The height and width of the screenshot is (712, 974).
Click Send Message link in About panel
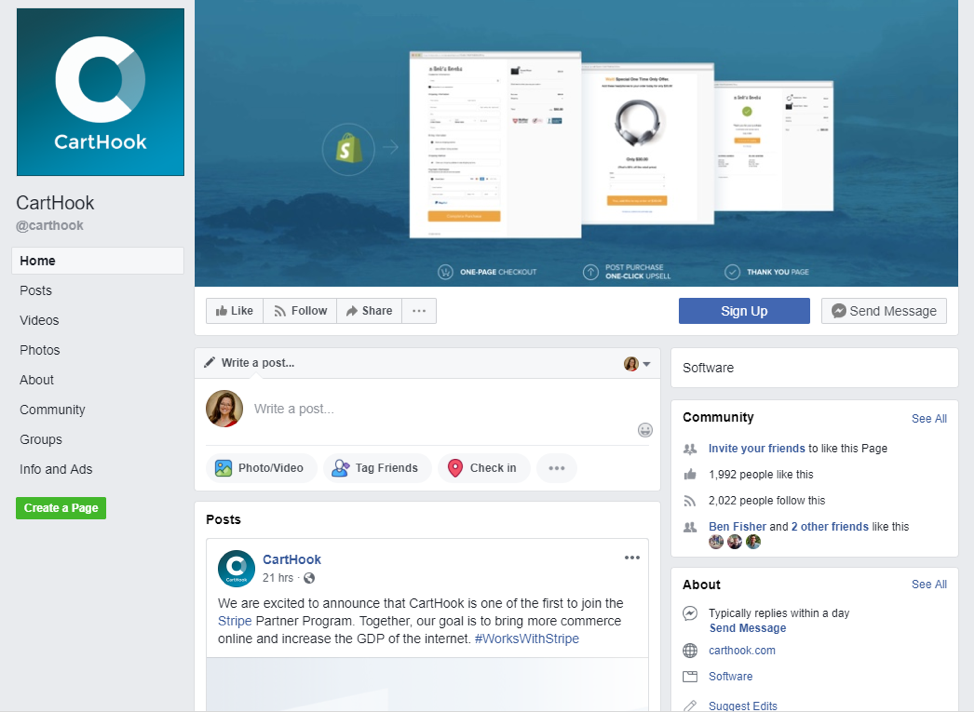point(748,628)
